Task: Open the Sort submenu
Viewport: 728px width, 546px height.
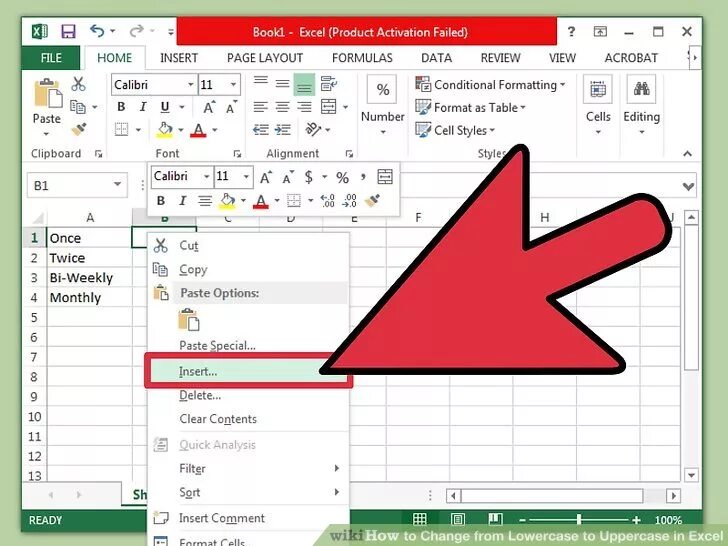Action: (x=248, y=492)
